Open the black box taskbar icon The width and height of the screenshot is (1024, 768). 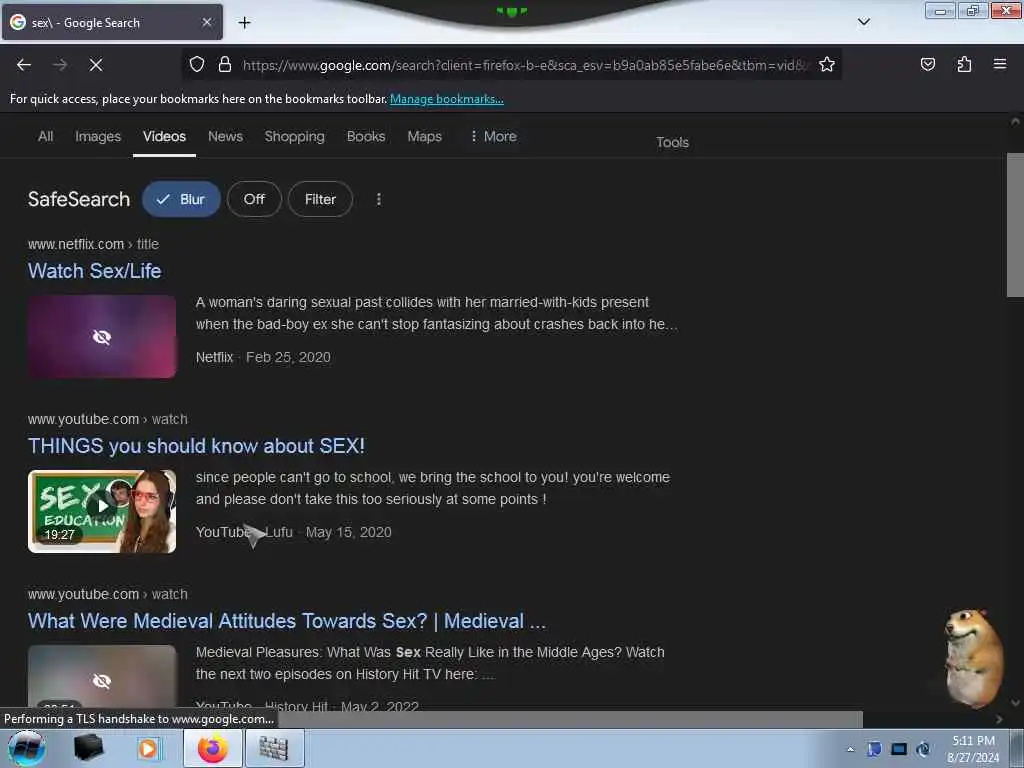point(88,748)
